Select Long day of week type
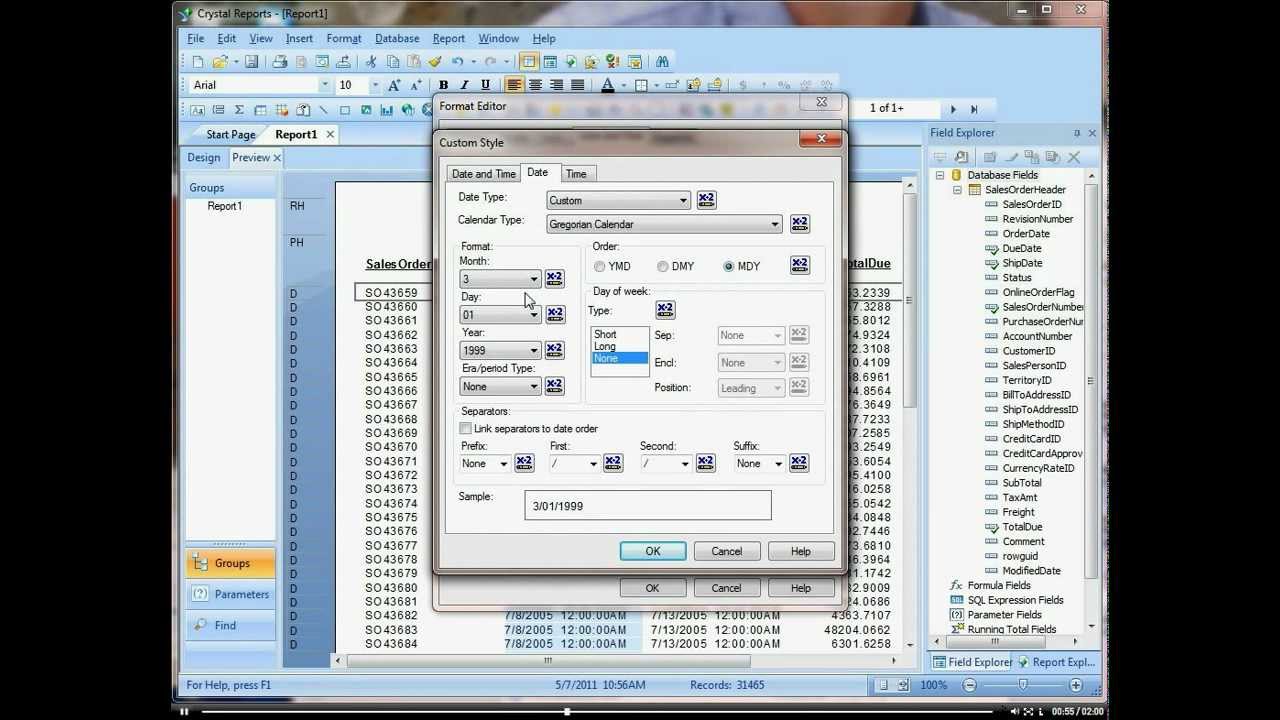Screen dimensions: 1280x720 click(x=605, y=346)
